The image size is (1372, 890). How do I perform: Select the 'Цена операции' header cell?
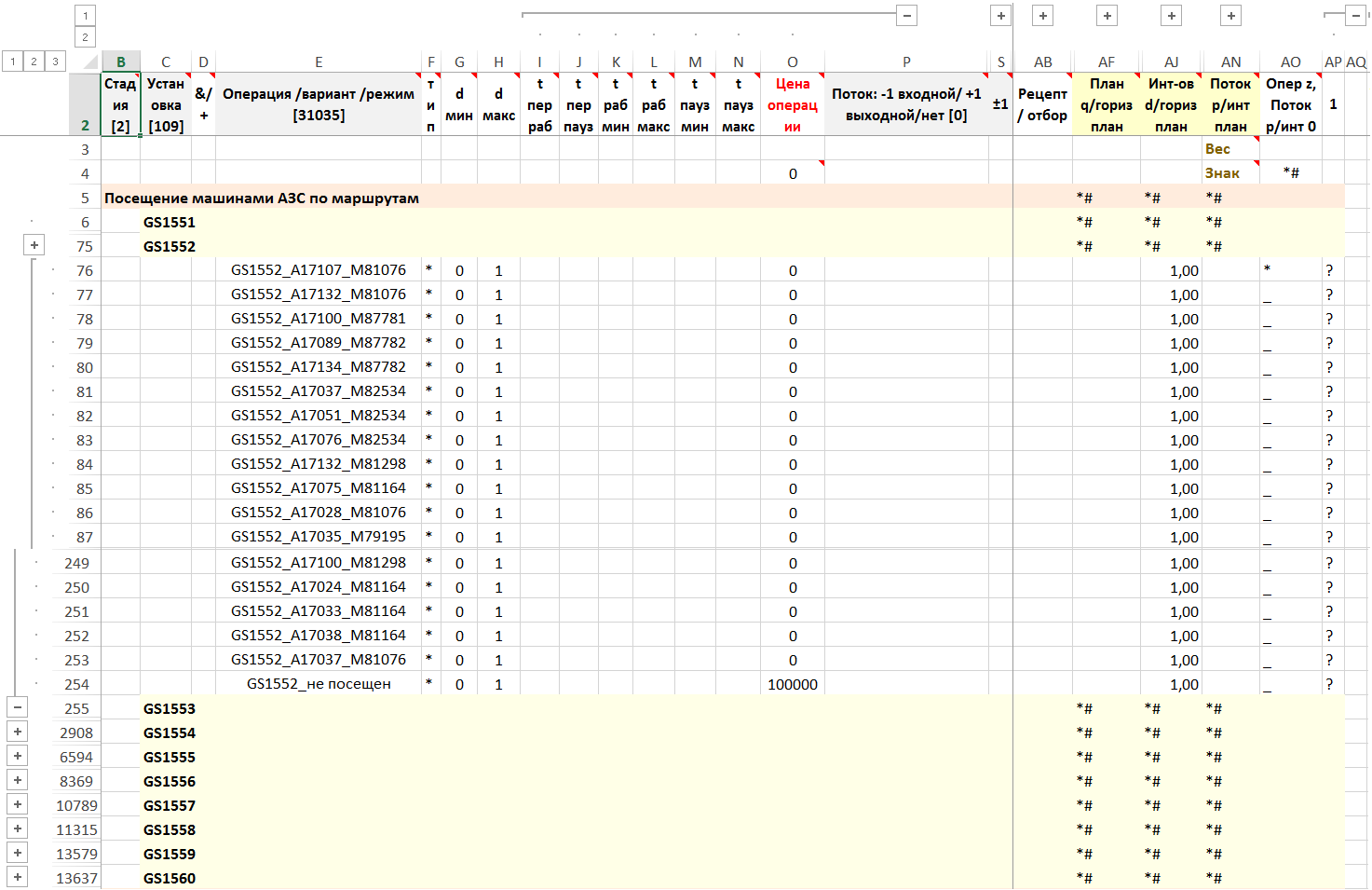point(792,104)
